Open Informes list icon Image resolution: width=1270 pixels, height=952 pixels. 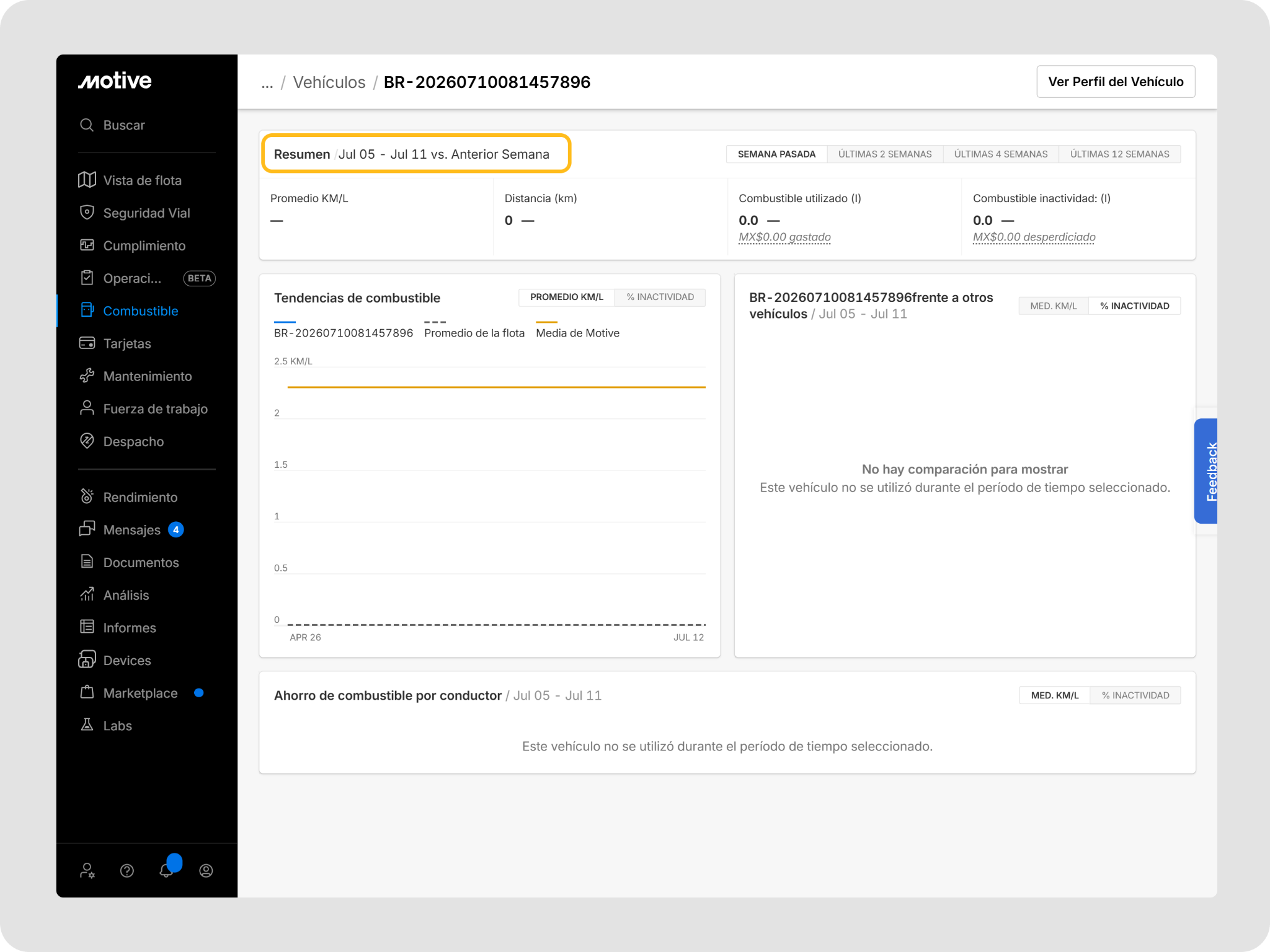[x=87, y=627]
